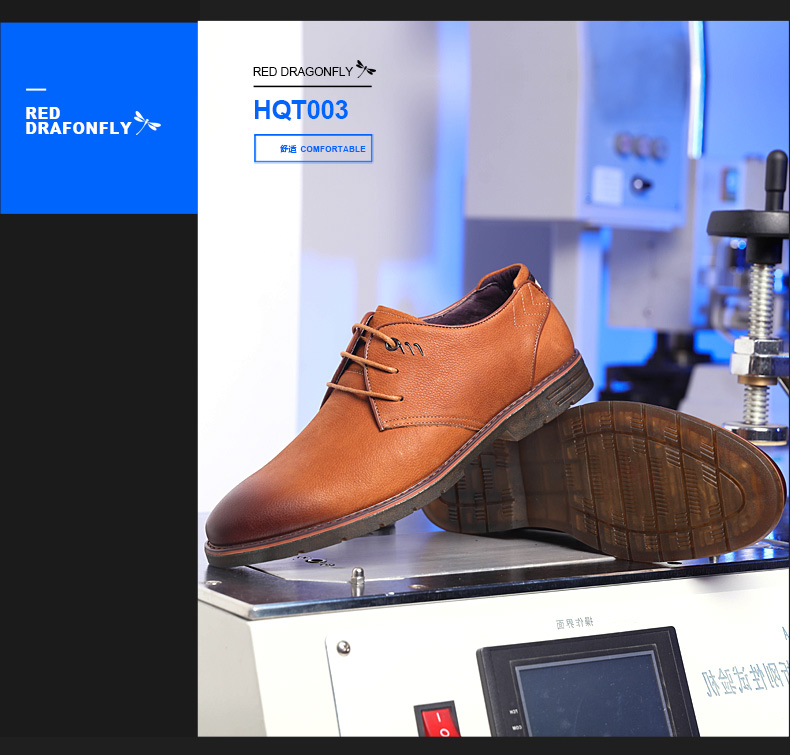
Task: Click the screw on the machine front panel
Action: pos(343,647)
